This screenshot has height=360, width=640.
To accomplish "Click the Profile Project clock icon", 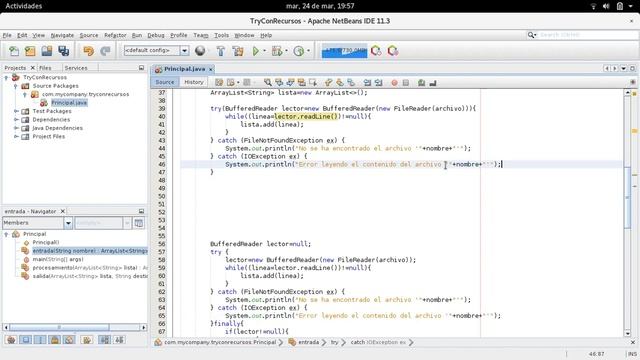I will pos(299,51).
